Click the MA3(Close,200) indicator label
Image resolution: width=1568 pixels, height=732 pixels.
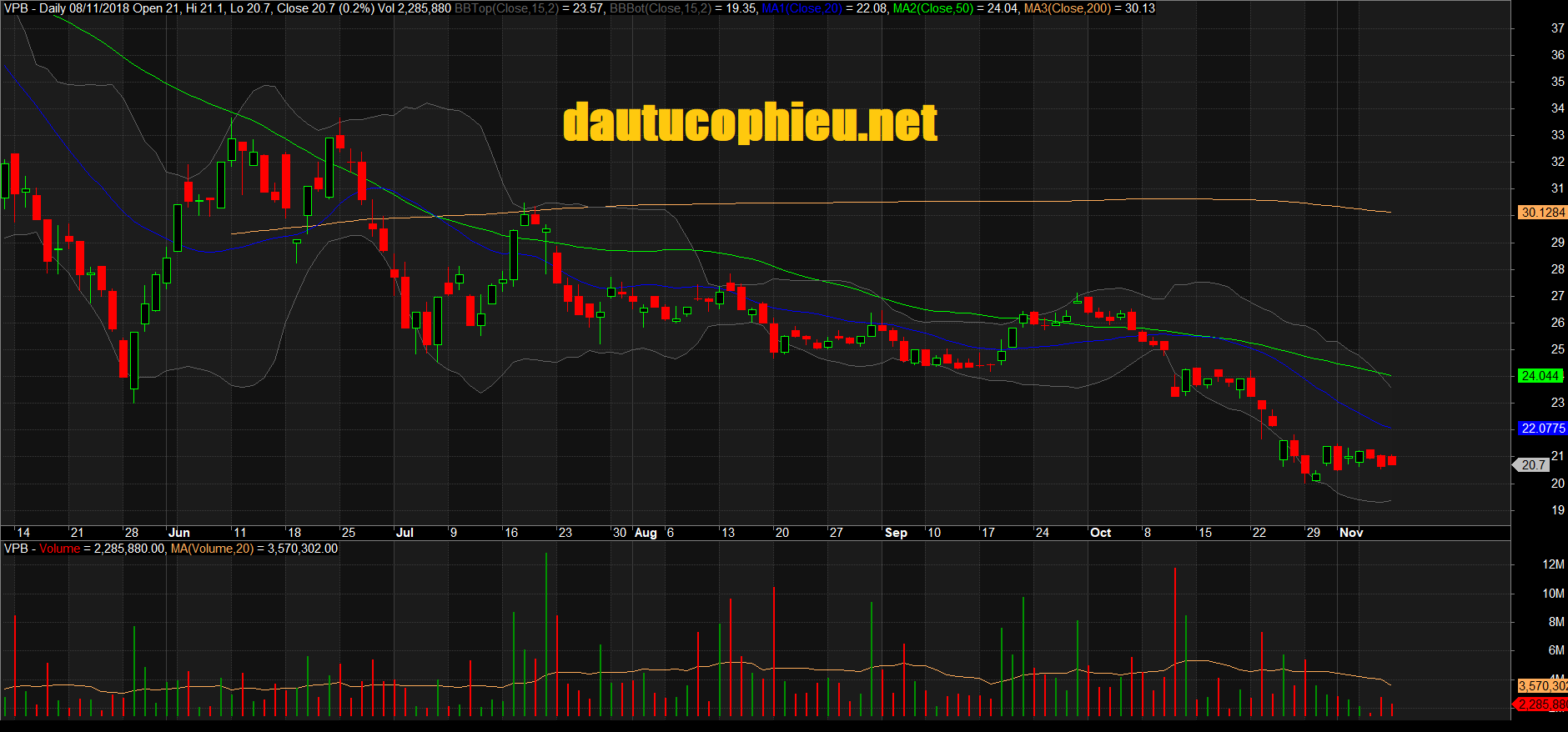[x=1068, y=8]
